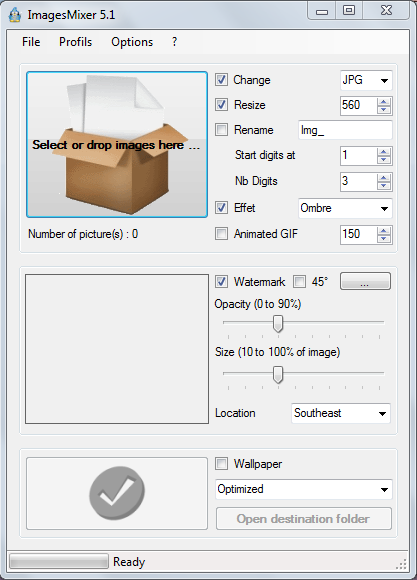Increase the Start digits at value

click(x=384, y=152)
